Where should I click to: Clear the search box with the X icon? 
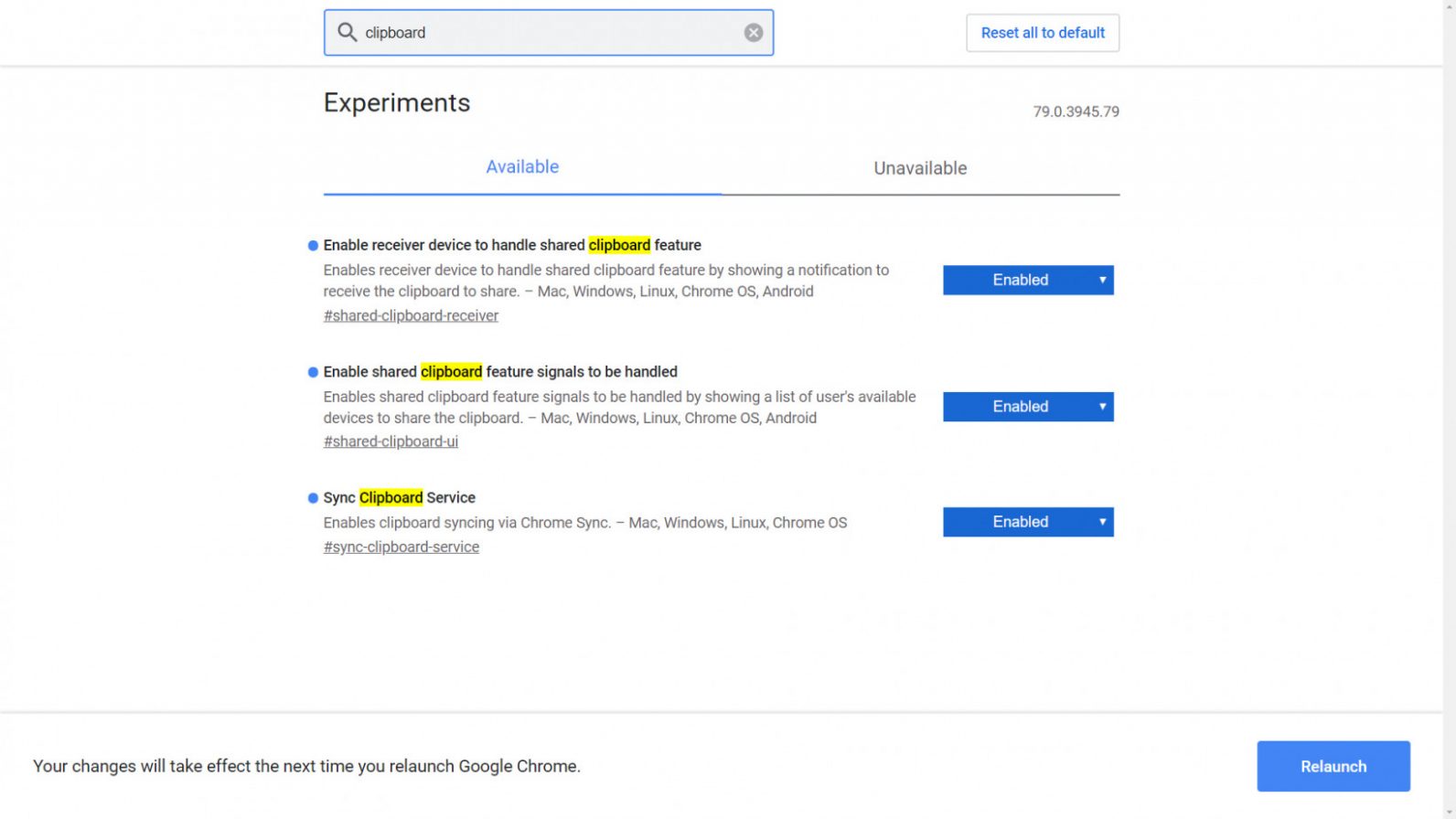[x=752, y=32]
